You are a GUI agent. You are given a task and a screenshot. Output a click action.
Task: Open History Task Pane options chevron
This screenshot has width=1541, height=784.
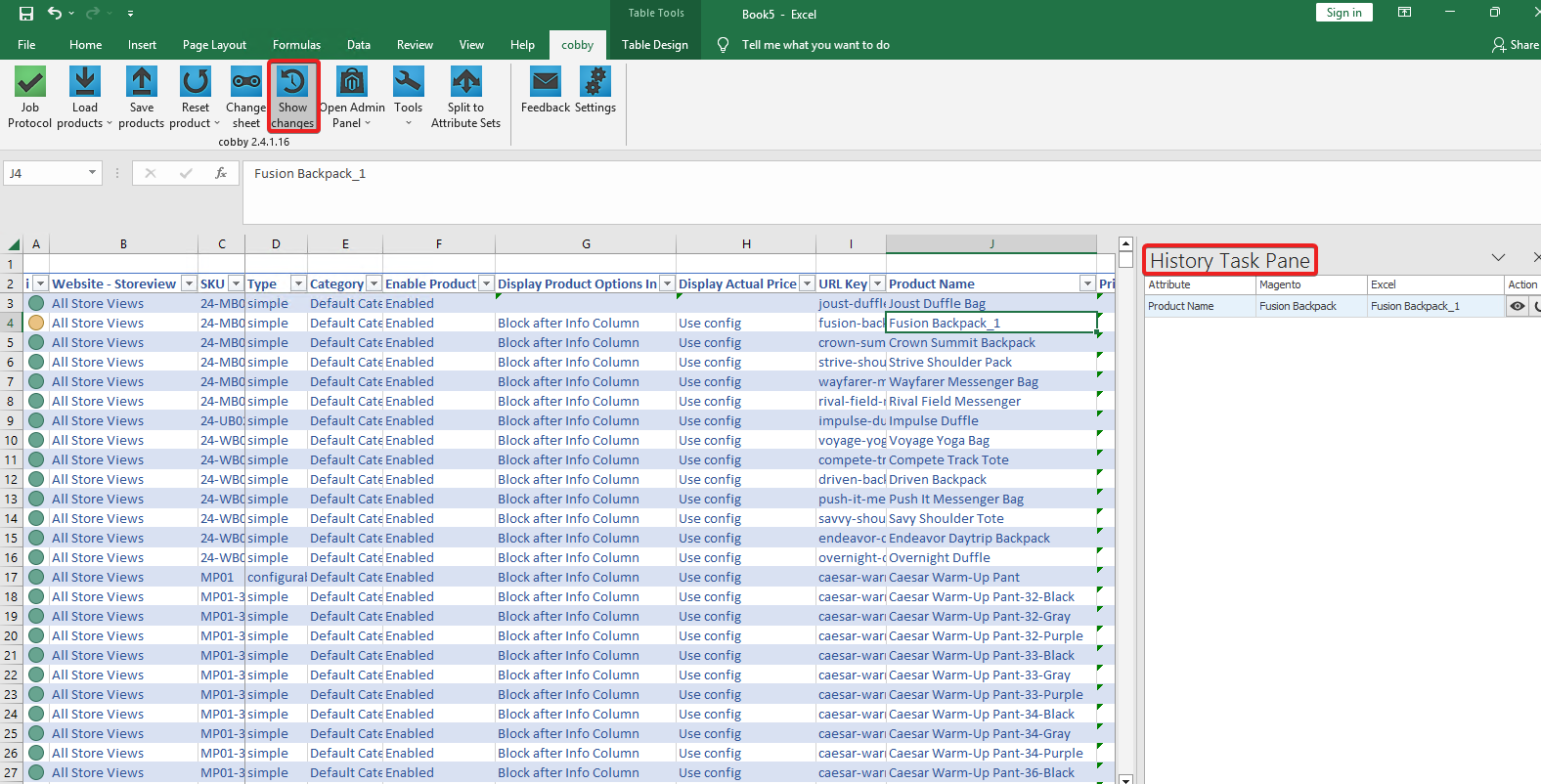point(1498,258)
